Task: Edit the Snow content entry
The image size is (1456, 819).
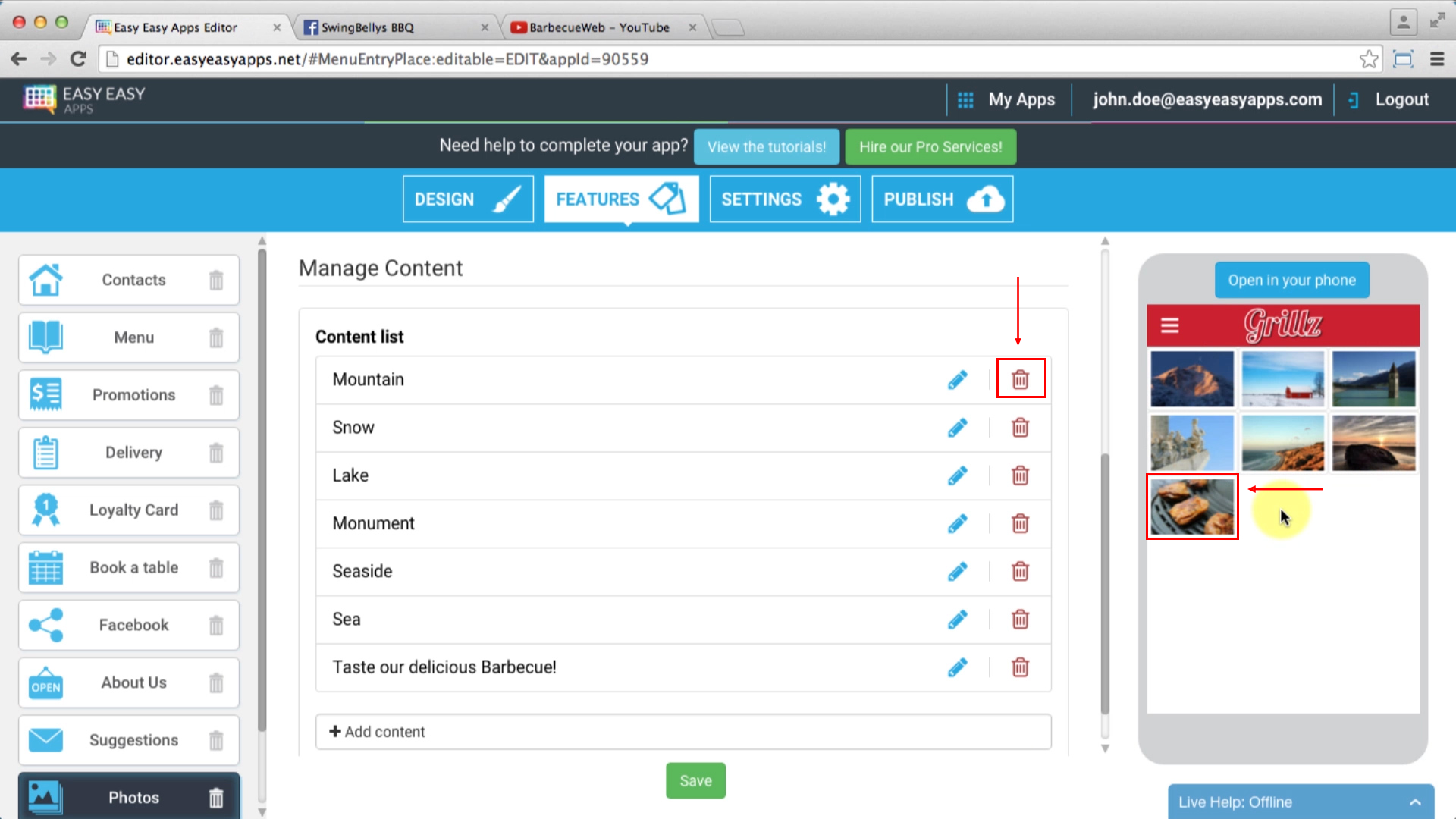Action: coord(958,427)
